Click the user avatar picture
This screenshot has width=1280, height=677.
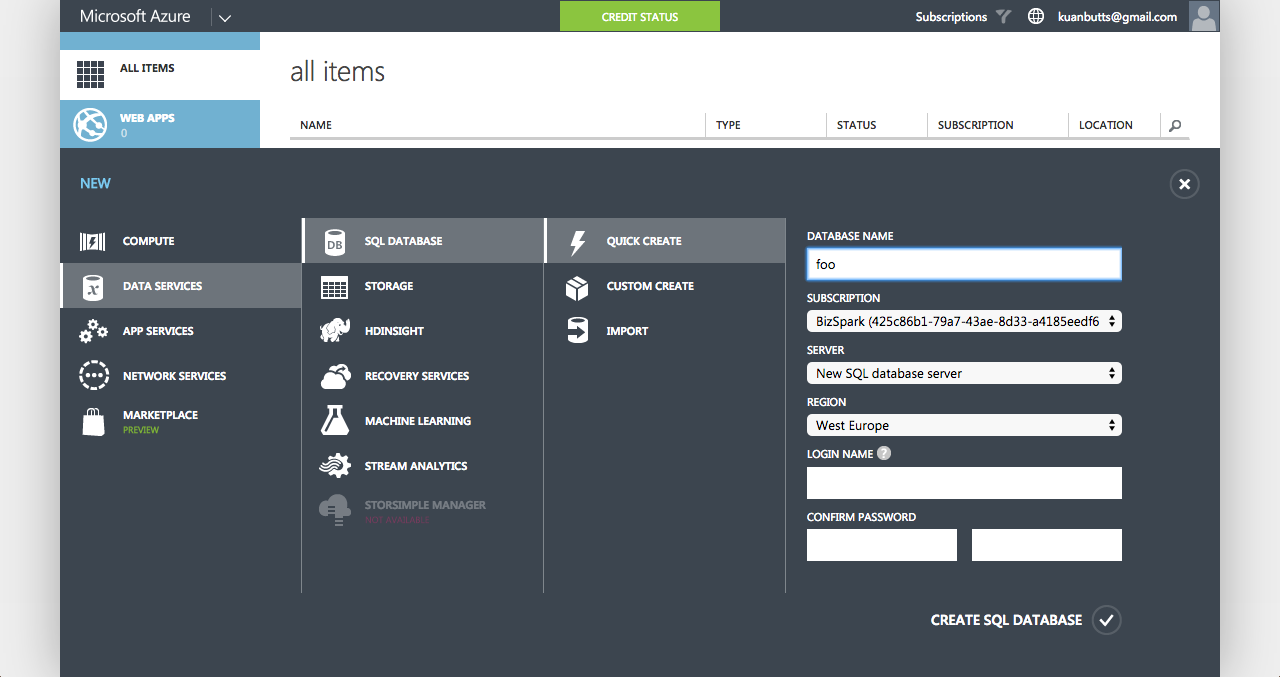pos(1204,16)
